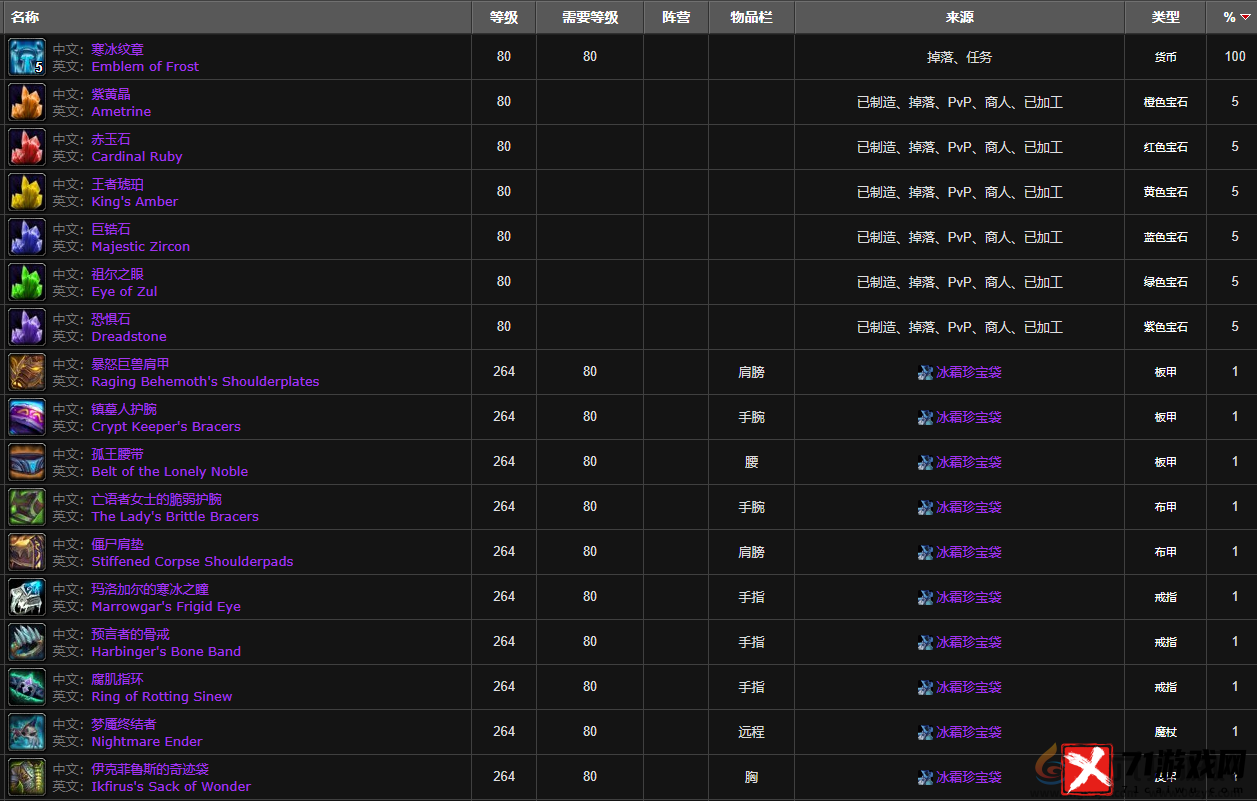This screenshot has width=1257, height=801.
Task: Sort by the 物品栏 column header
Action: tap(751, 17)
